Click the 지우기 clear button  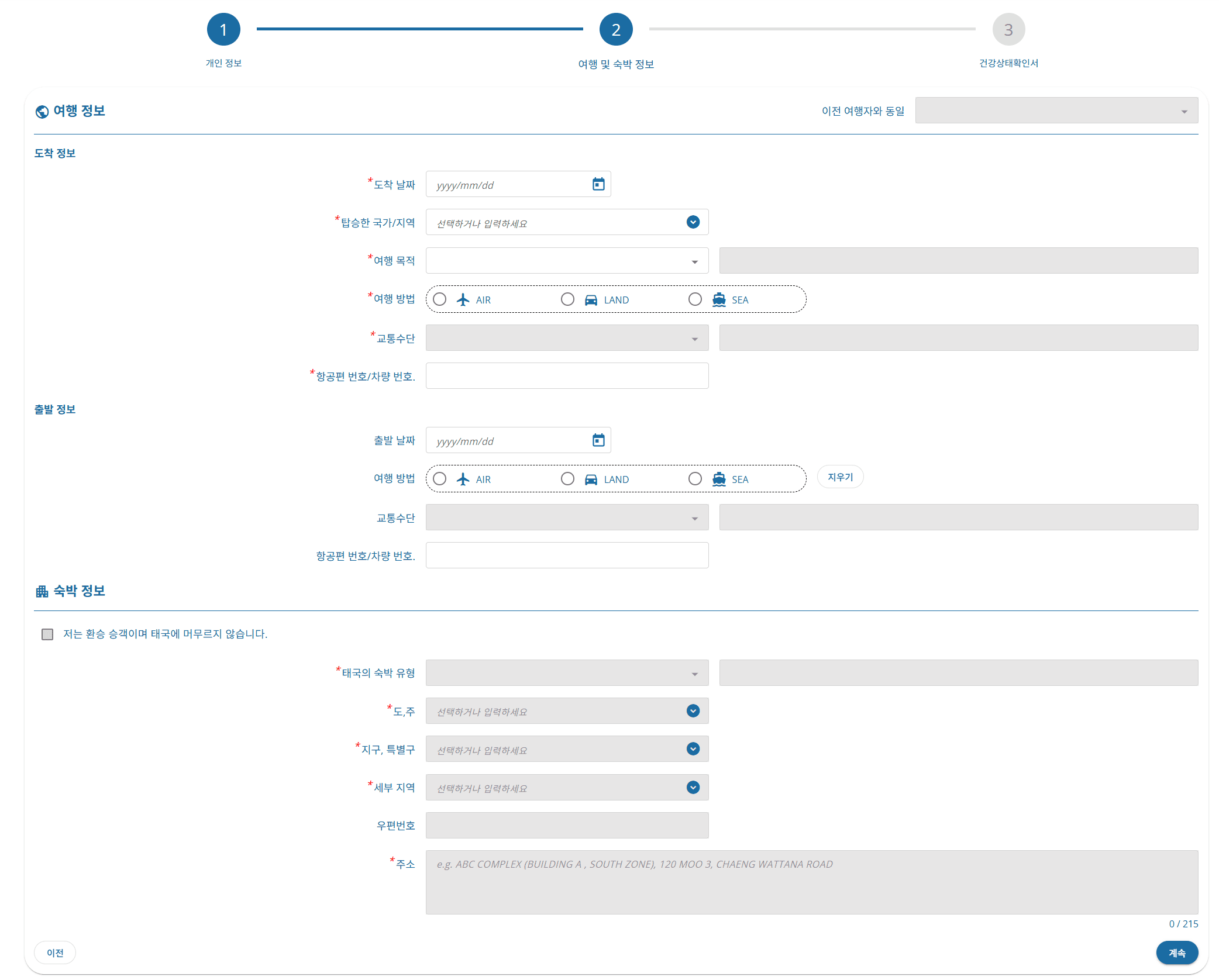(839, 477)
